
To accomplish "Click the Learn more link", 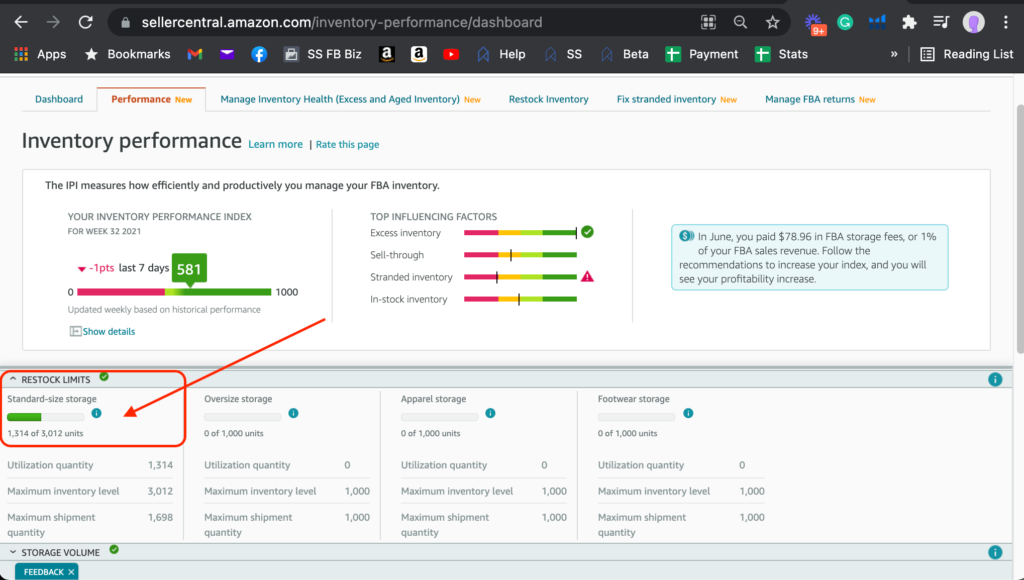I will pos(275,144).
